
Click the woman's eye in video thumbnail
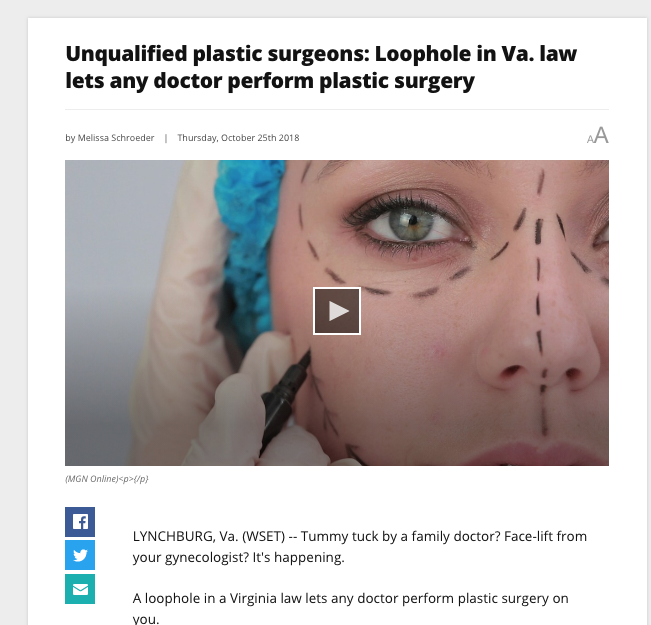click(409, 224)
